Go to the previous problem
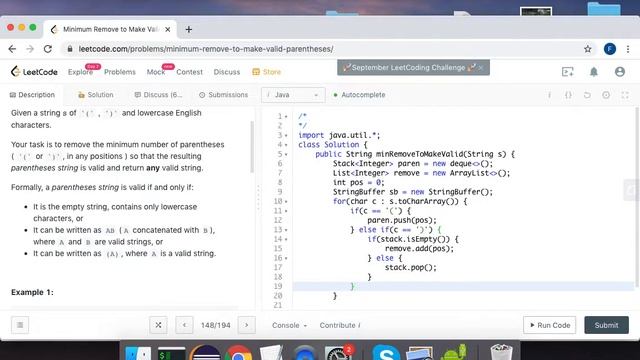The height and width of the screenshot is (360, 640). [x=184, y=325]
